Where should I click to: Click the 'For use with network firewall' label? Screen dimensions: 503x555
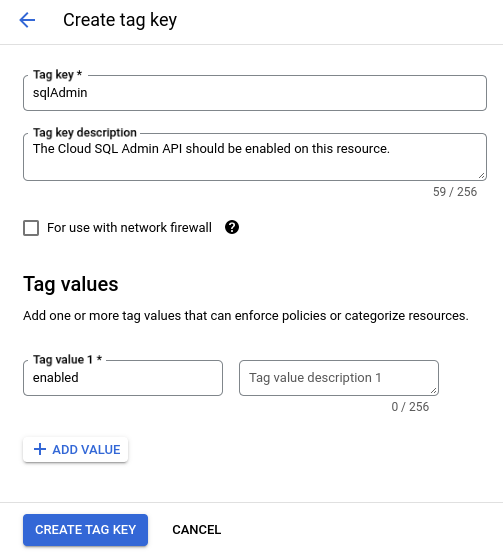[x=129, y=228]
